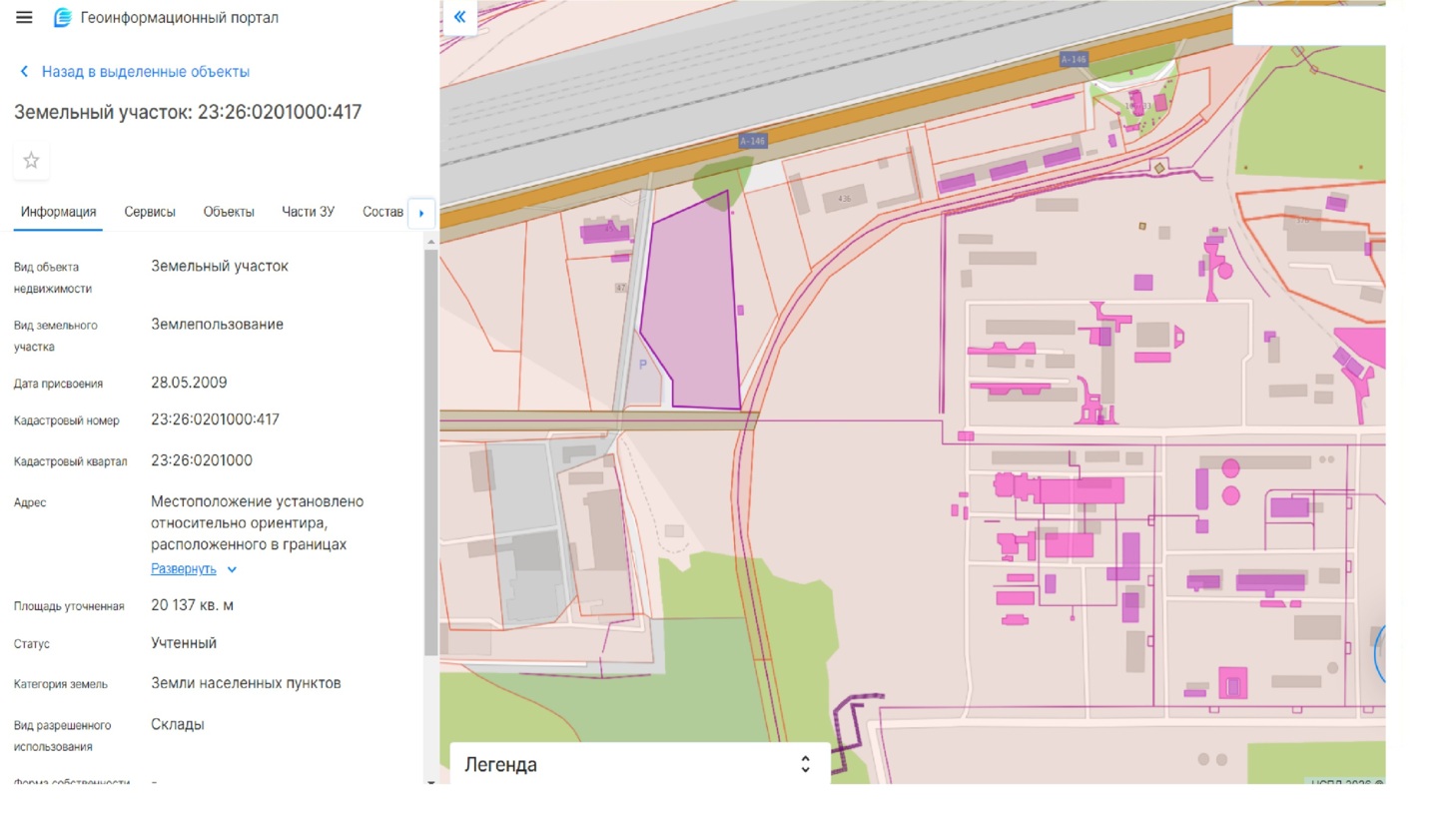Select the value Земли населенных пунктов
Viewport: 1456px width, 819px height.
tap(246, 683)
